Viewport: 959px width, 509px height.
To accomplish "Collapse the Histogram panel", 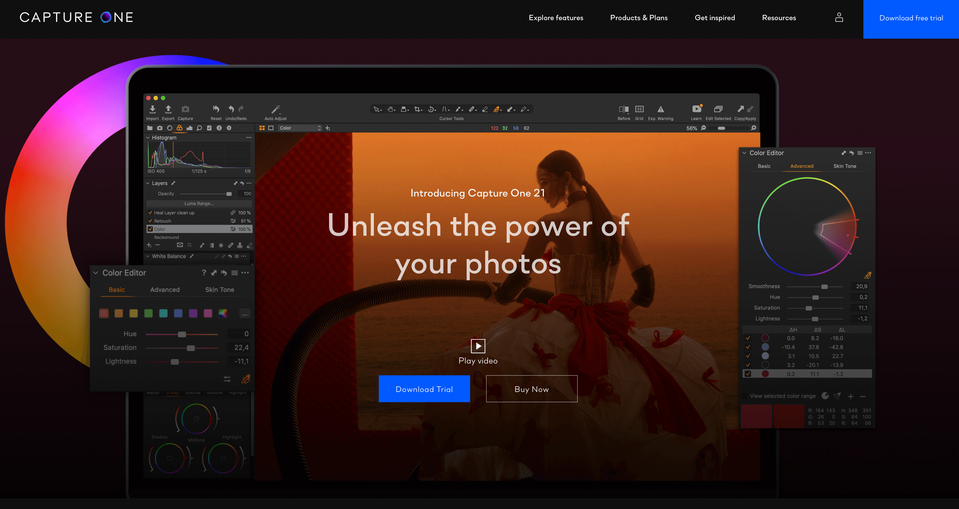I will coord(148,138).
